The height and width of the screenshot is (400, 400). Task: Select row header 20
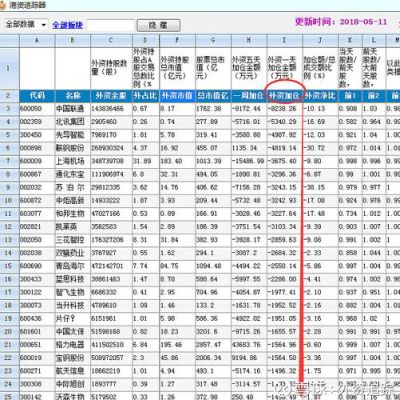click(9, 332)
